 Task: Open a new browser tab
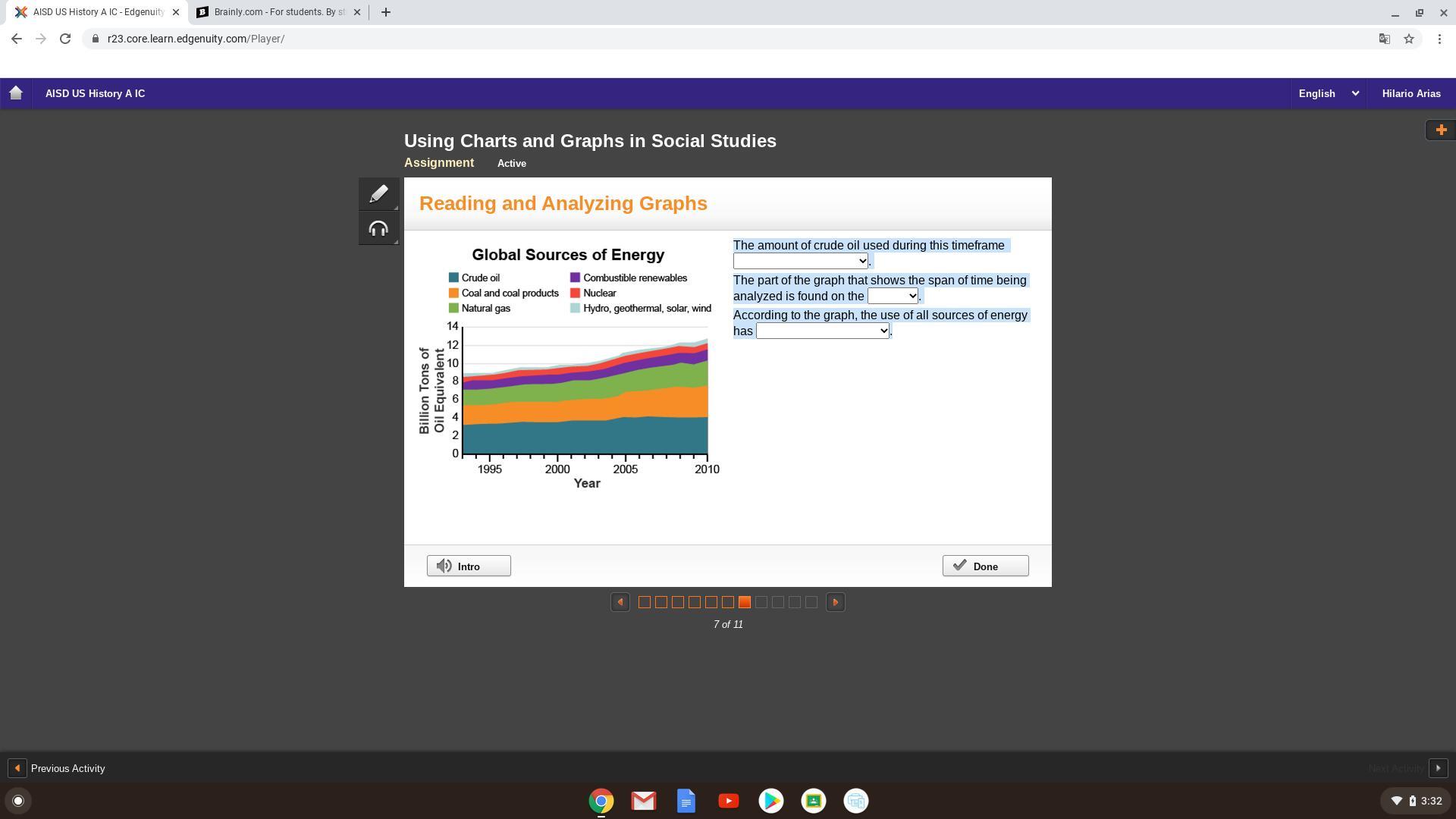385,12
